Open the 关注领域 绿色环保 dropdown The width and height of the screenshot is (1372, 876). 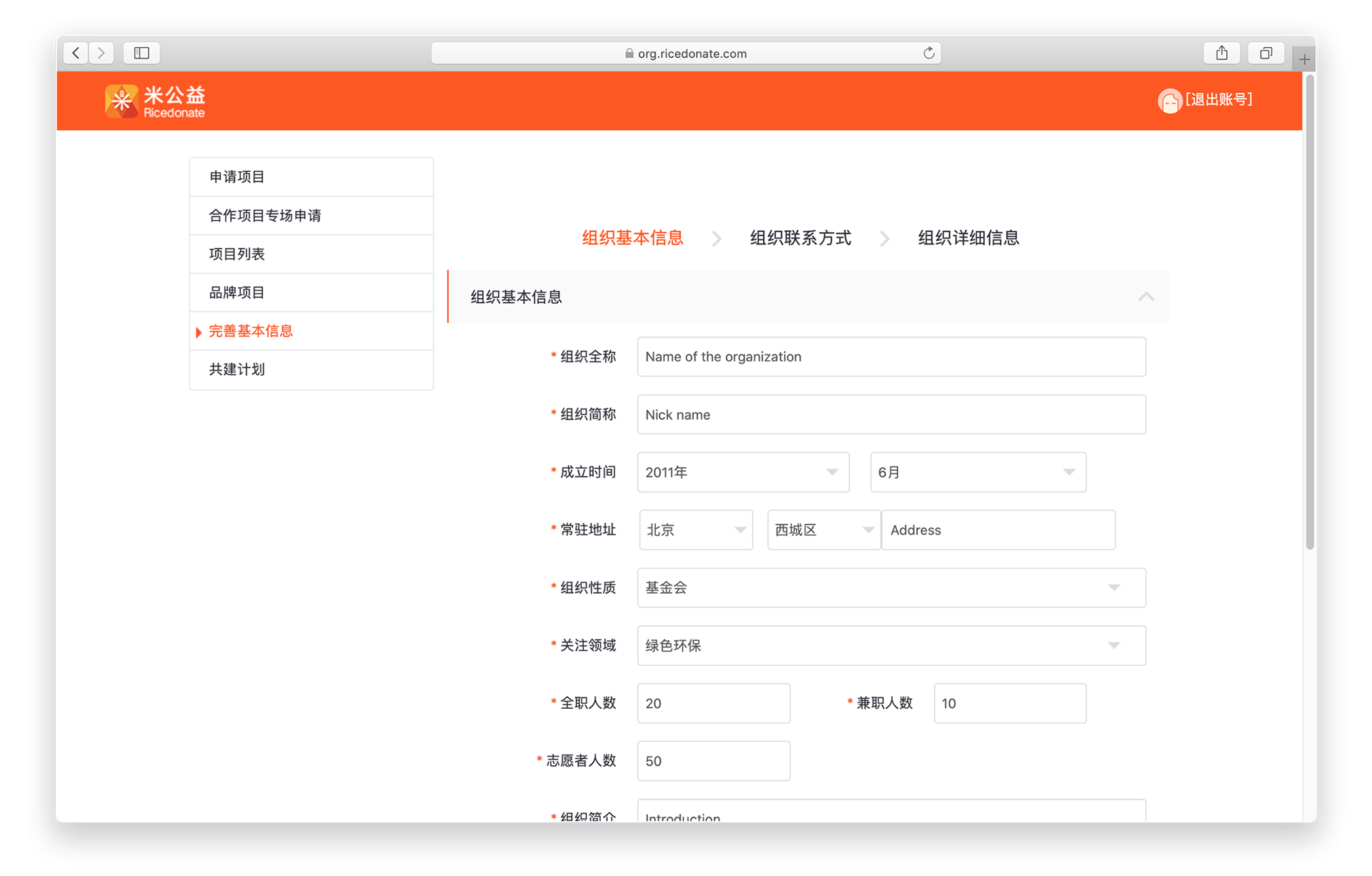pyautogui.click(x=891, y=646)
